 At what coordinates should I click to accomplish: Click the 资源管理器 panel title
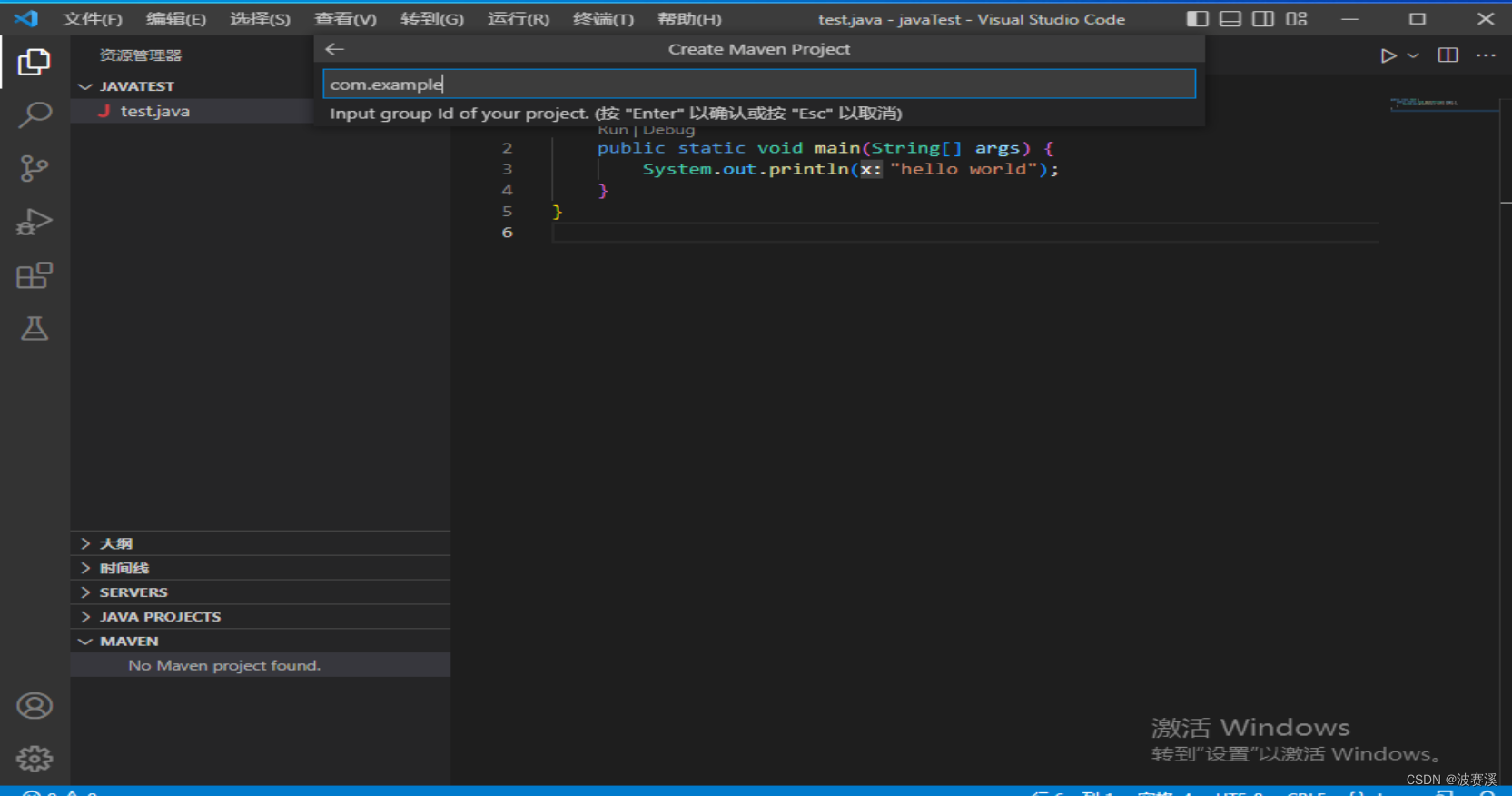[x=141, y=55]
